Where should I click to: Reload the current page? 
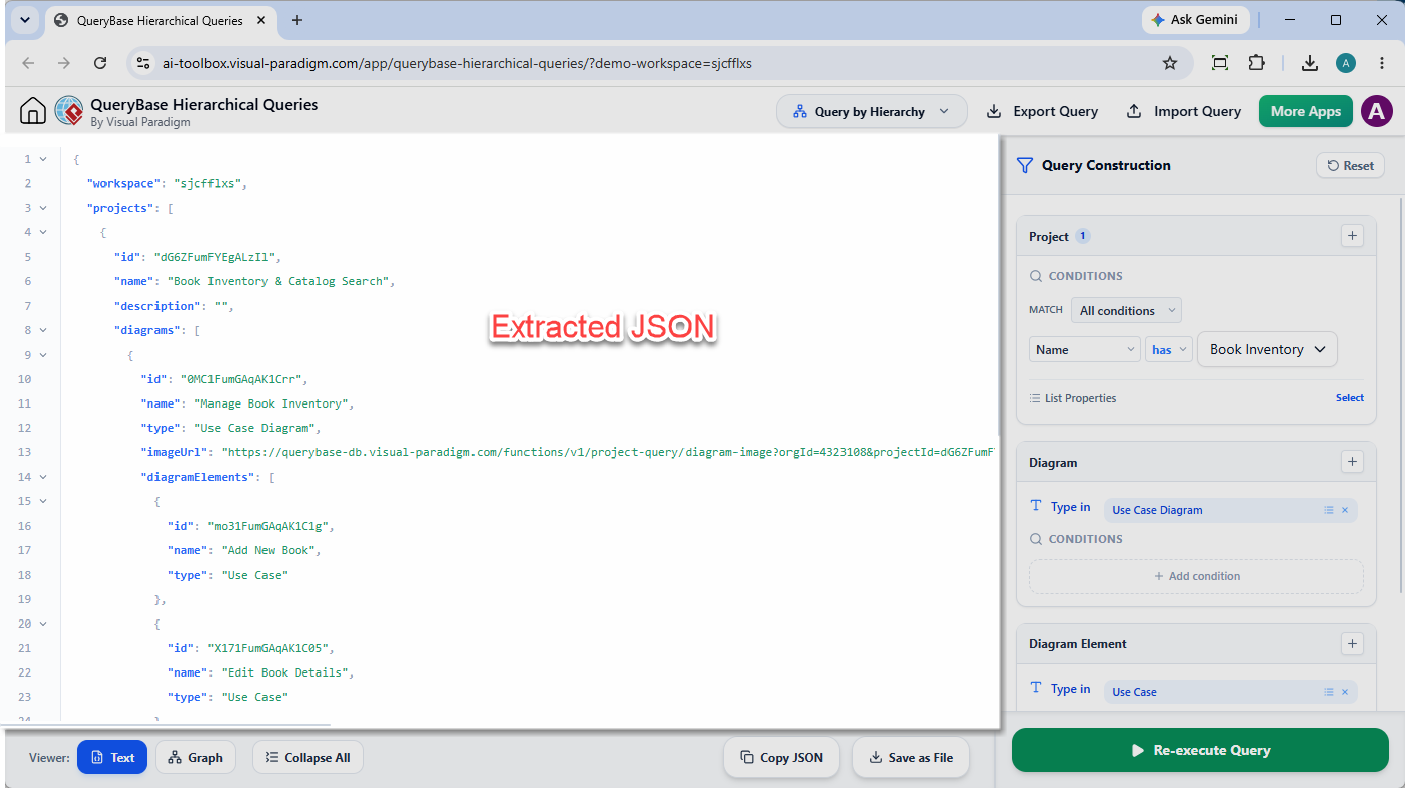pos(100,63)
